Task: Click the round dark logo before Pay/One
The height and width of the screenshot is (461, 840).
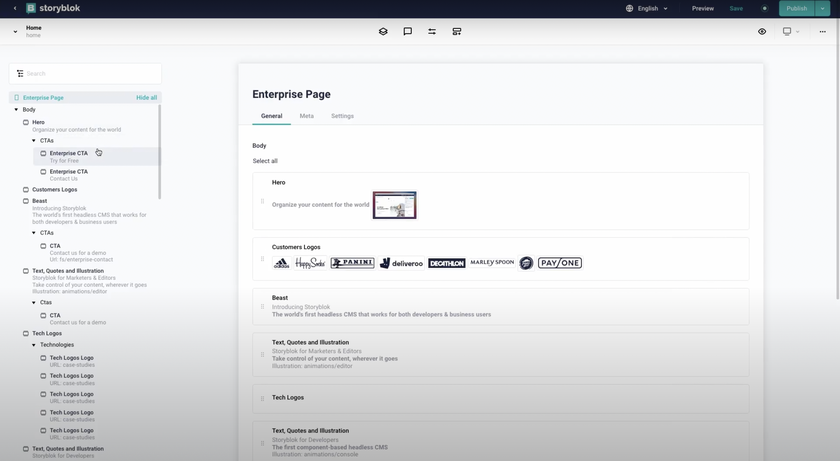Action: [526, 263]
